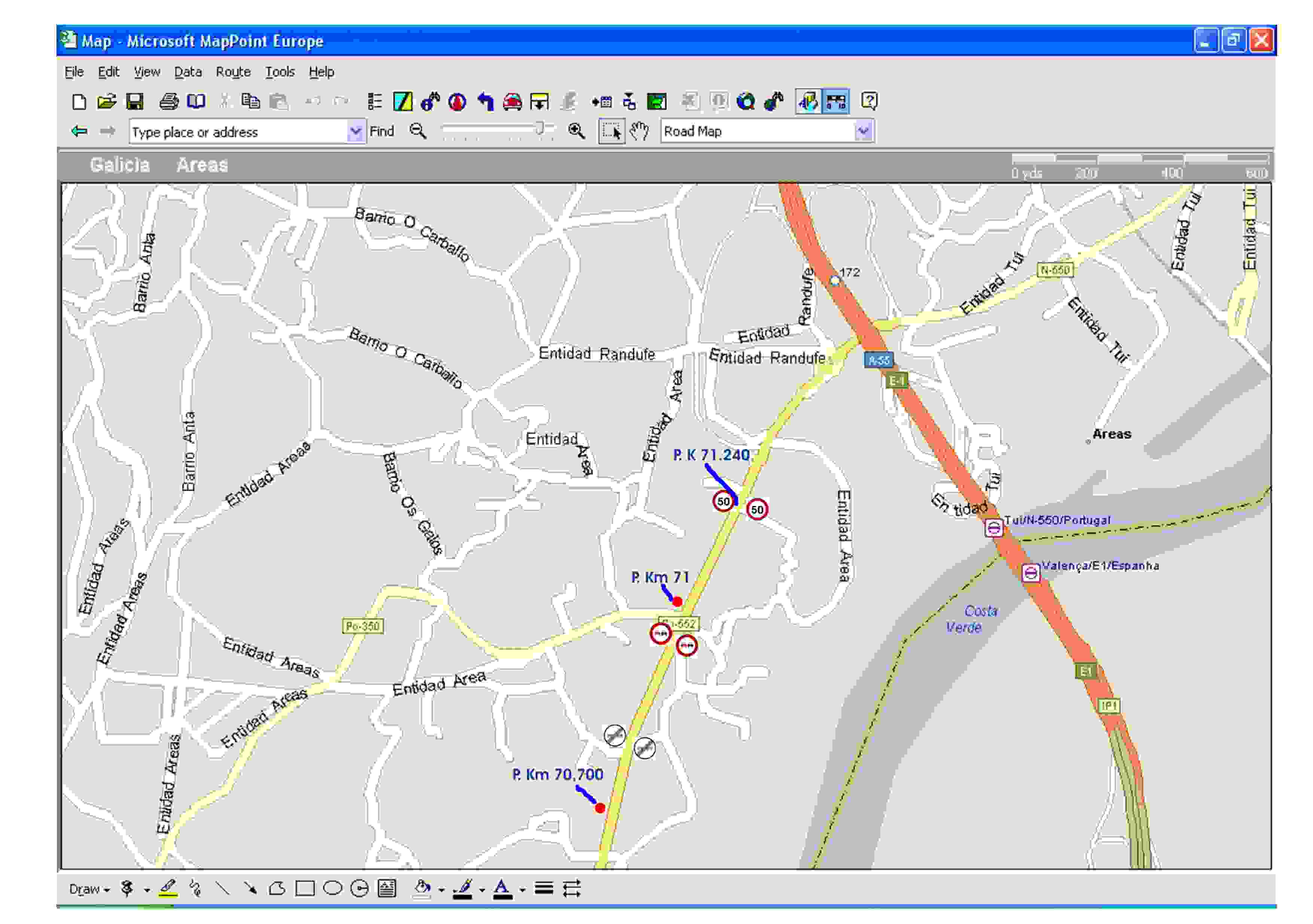
Task: Click the Save floppy disk icon
Action: coord(134,102)
